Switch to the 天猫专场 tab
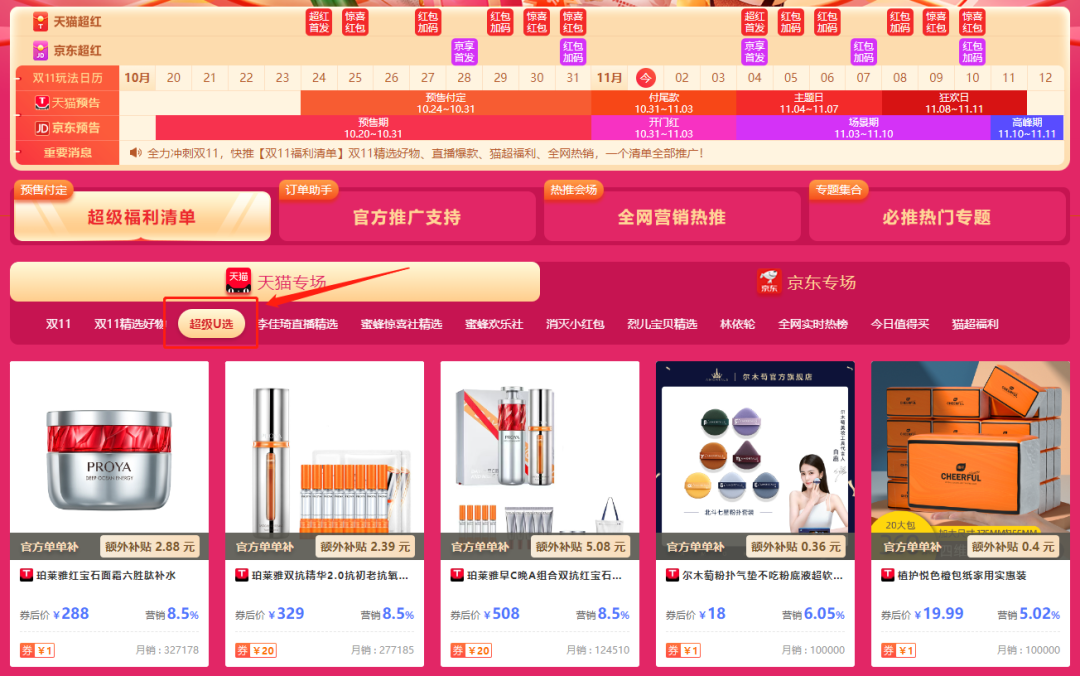The image size is (1080, 676). (275, 282)
